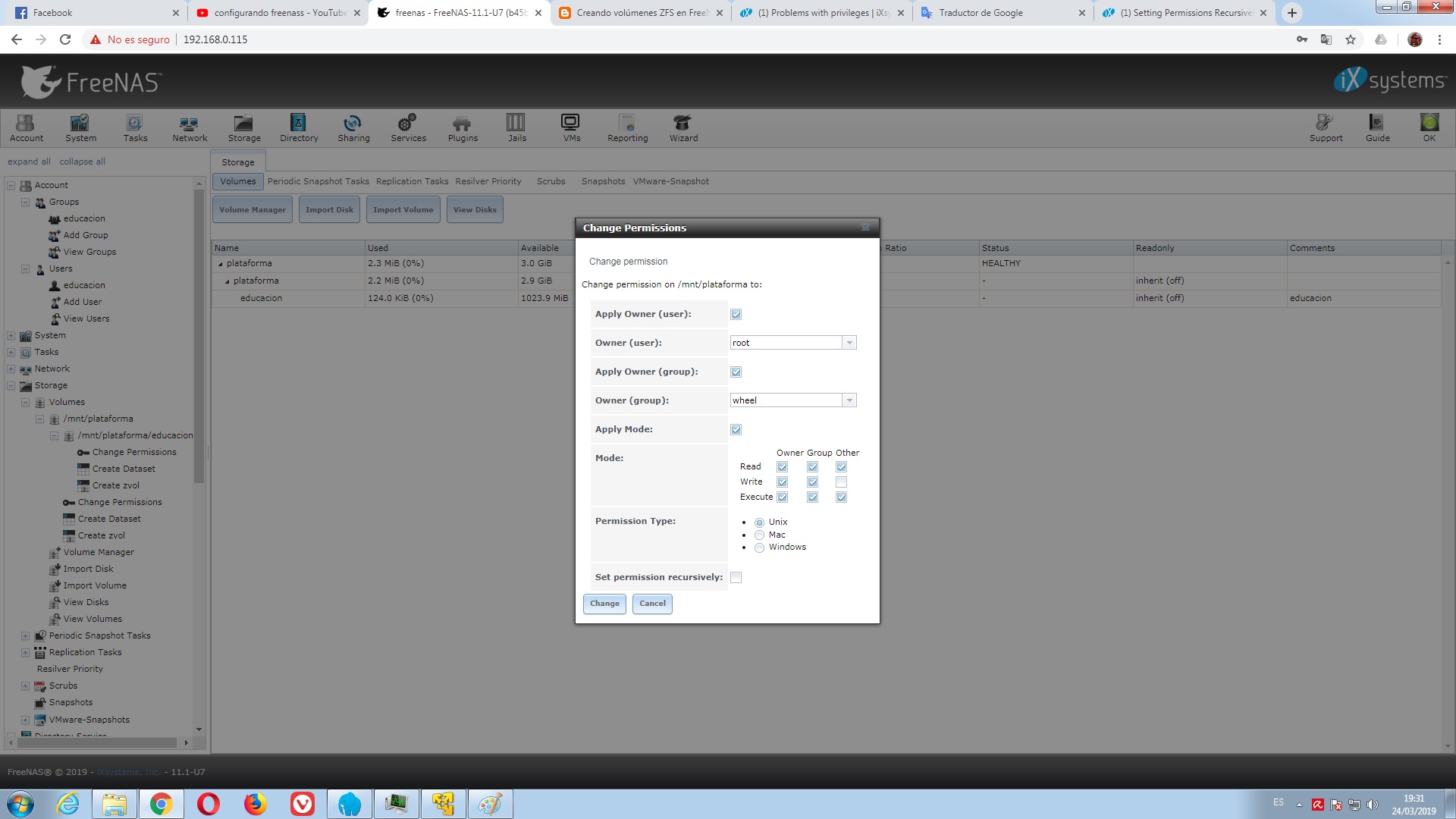
Task: Switch to Snapshots tab
Action: [x=603, y=181]
